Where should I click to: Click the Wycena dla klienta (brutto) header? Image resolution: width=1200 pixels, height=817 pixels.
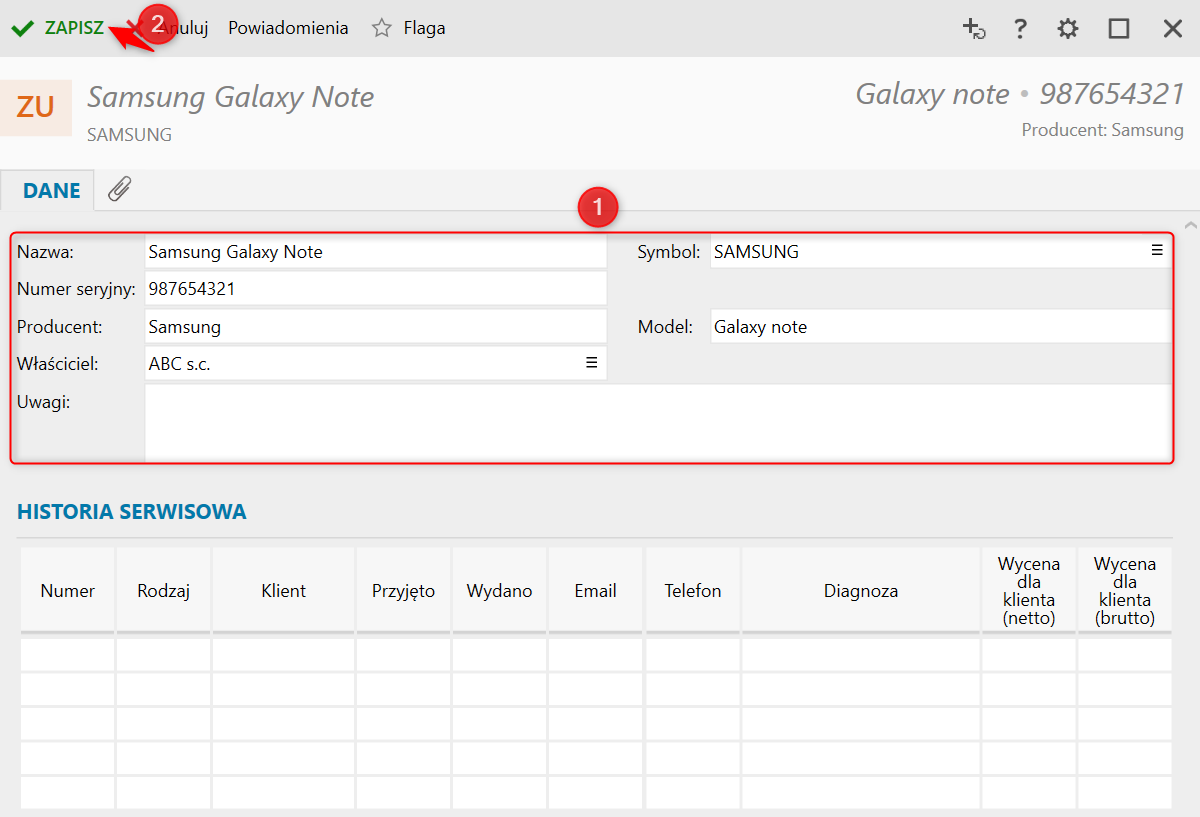click(x=1125, y=591)
